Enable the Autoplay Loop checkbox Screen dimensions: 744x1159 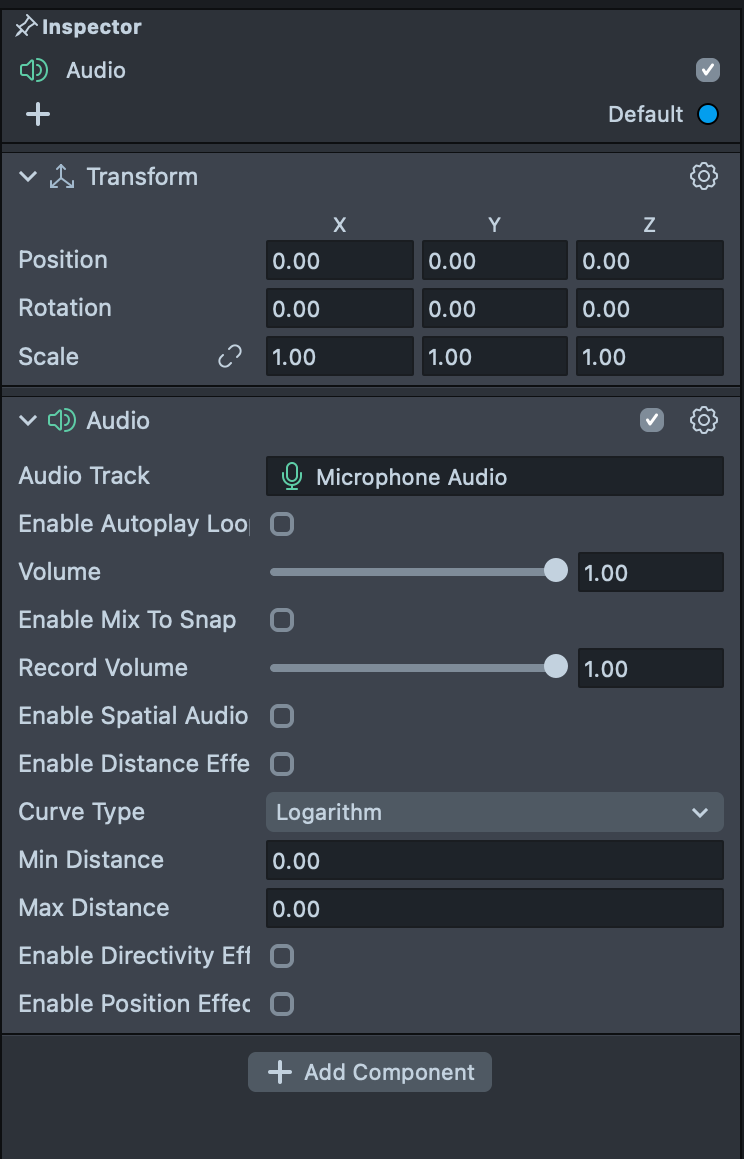click(x=283, y=524)
